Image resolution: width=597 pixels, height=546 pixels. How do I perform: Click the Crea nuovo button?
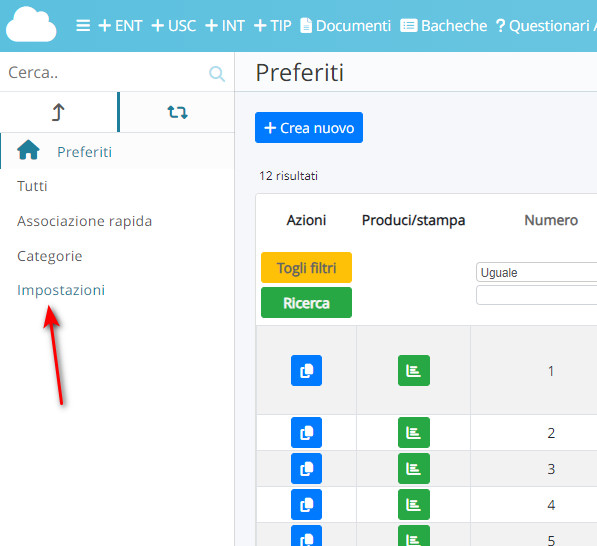[x=309, y=128]
